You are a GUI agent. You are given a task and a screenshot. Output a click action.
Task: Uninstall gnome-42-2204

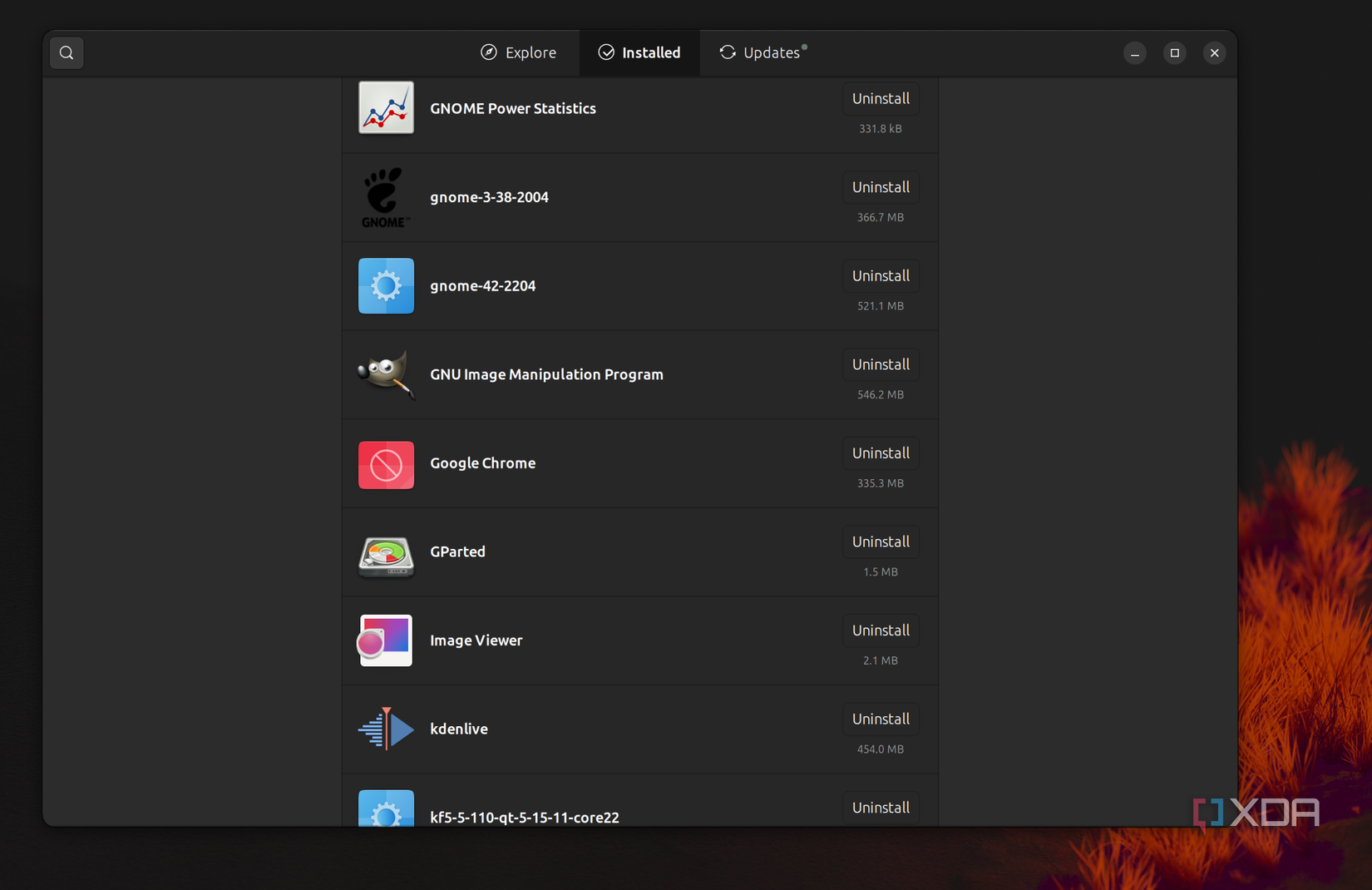881,275
